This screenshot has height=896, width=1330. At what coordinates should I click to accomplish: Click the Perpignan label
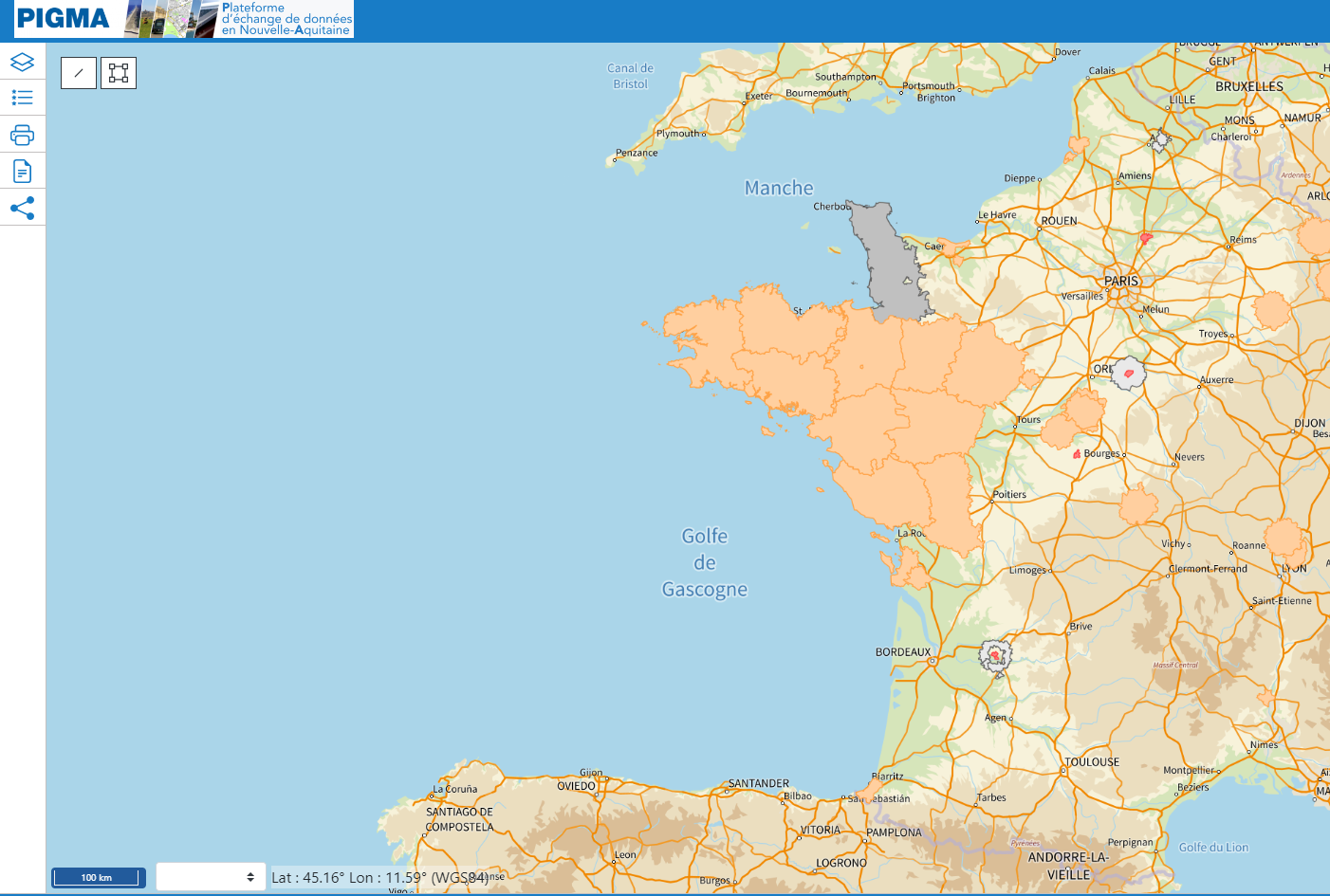coord(1131,843)
